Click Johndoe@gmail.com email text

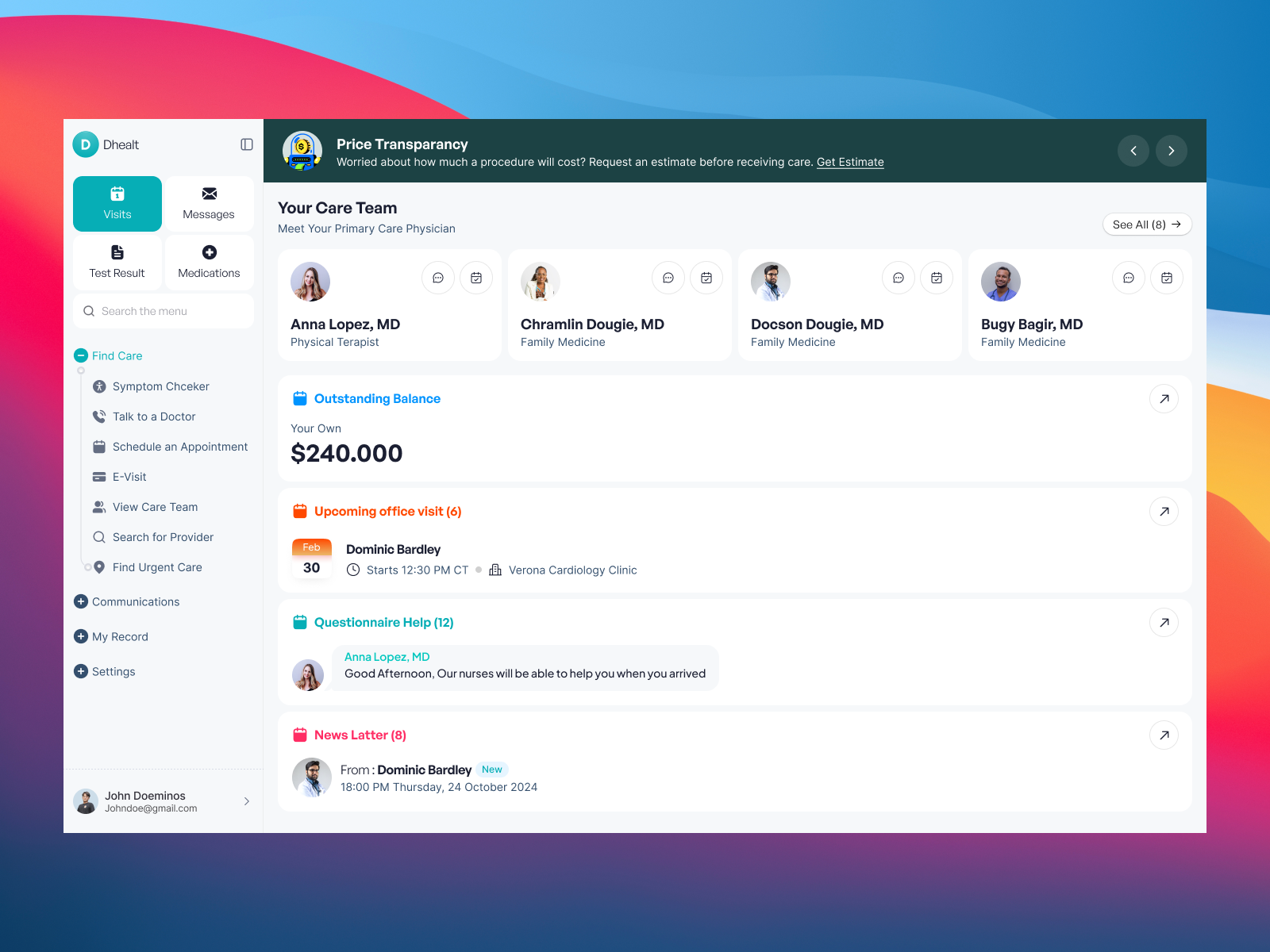(151, 808)
